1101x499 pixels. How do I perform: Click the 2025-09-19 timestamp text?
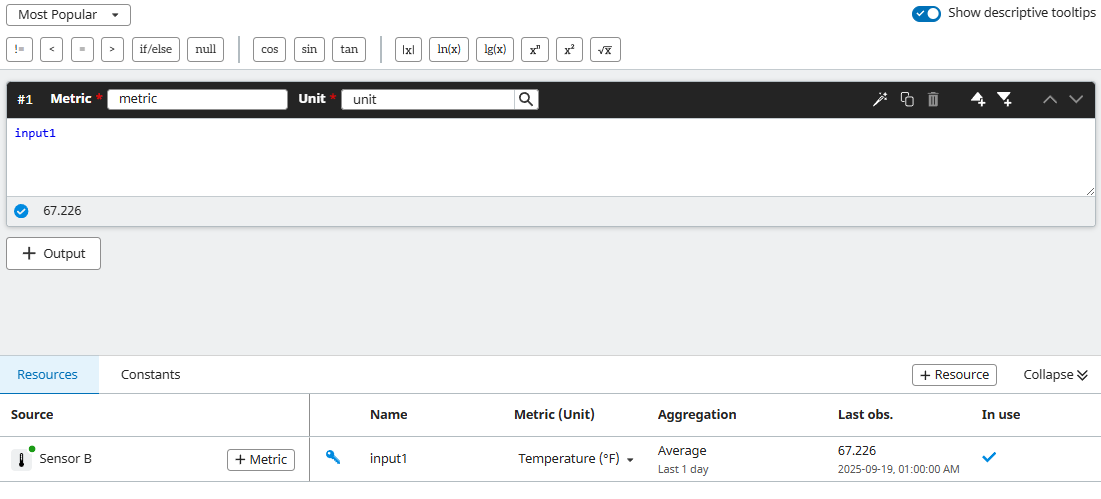pyautogui.click(x=898, y=470)
